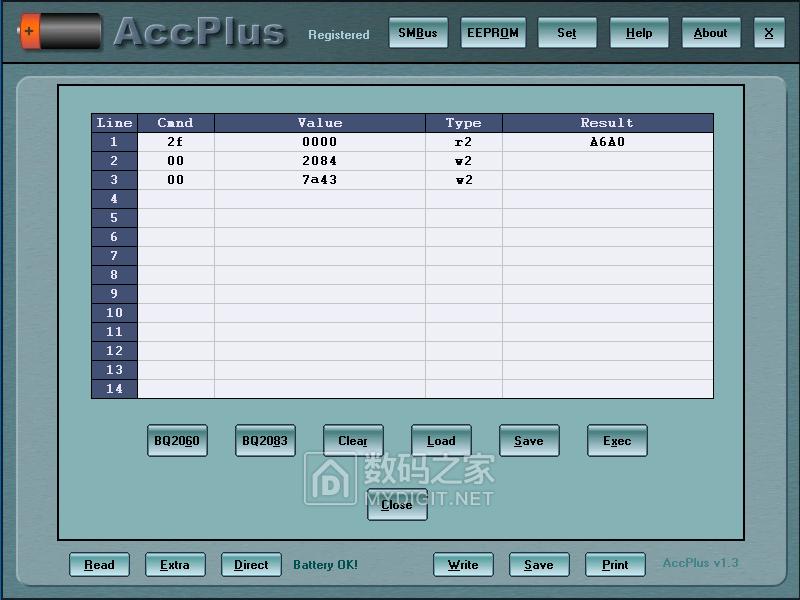Select row header for line 7
The height and width of the screenshot is (600, 800).
(114, 256)
